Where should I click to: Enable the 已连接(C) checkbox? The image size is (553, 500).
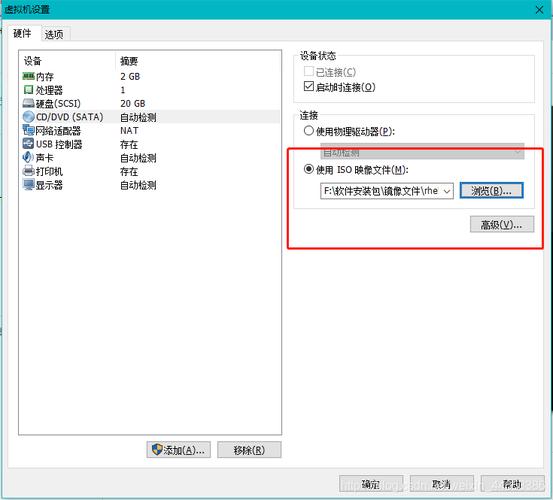tap(309, 72)
